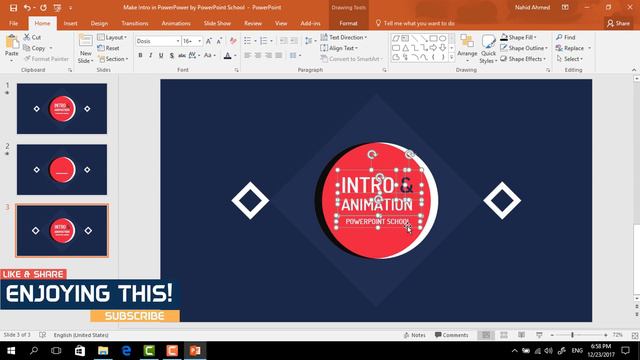Select slide 1 thumbnail
Viewport: 640px width, 360px height.
pos(62,109)
